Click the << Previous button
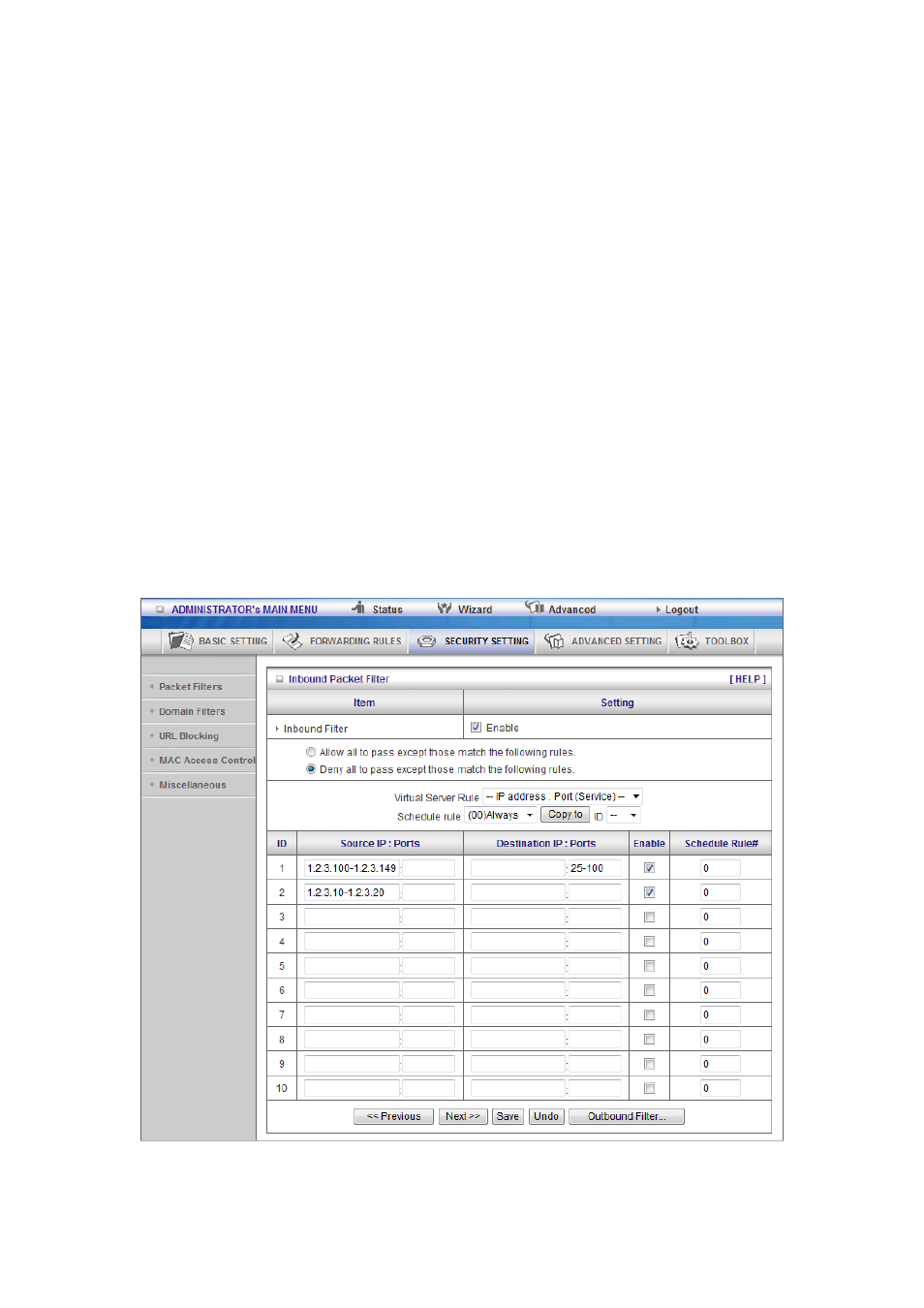Image resolution: width=924 pixels, height=1308 pixels. pos(393,1116)
